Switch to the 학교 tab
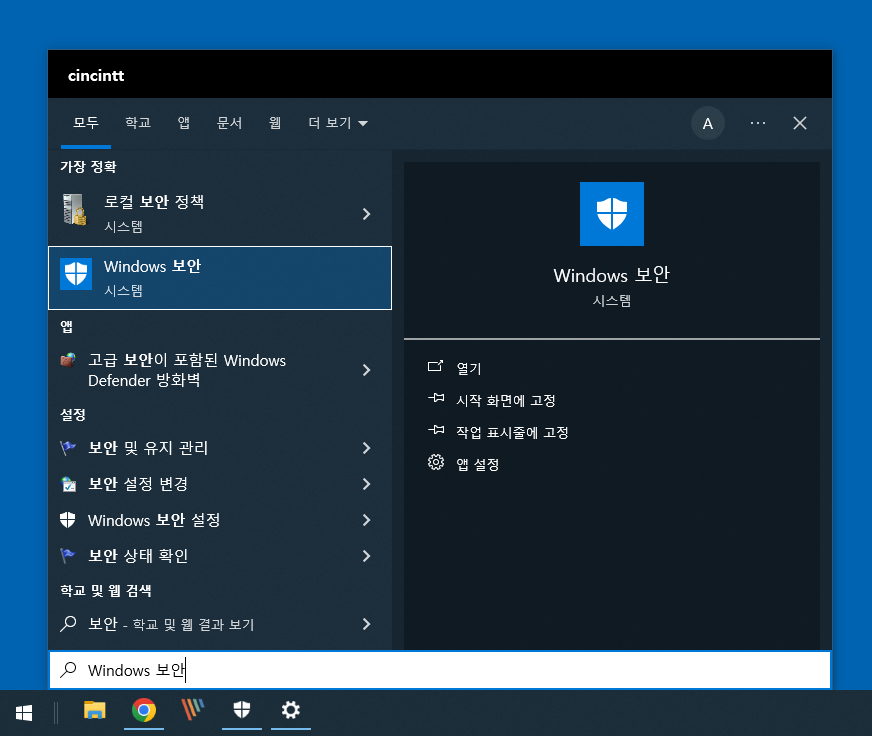The height and width of the screenshot is (736, 872). click(138, 123)
